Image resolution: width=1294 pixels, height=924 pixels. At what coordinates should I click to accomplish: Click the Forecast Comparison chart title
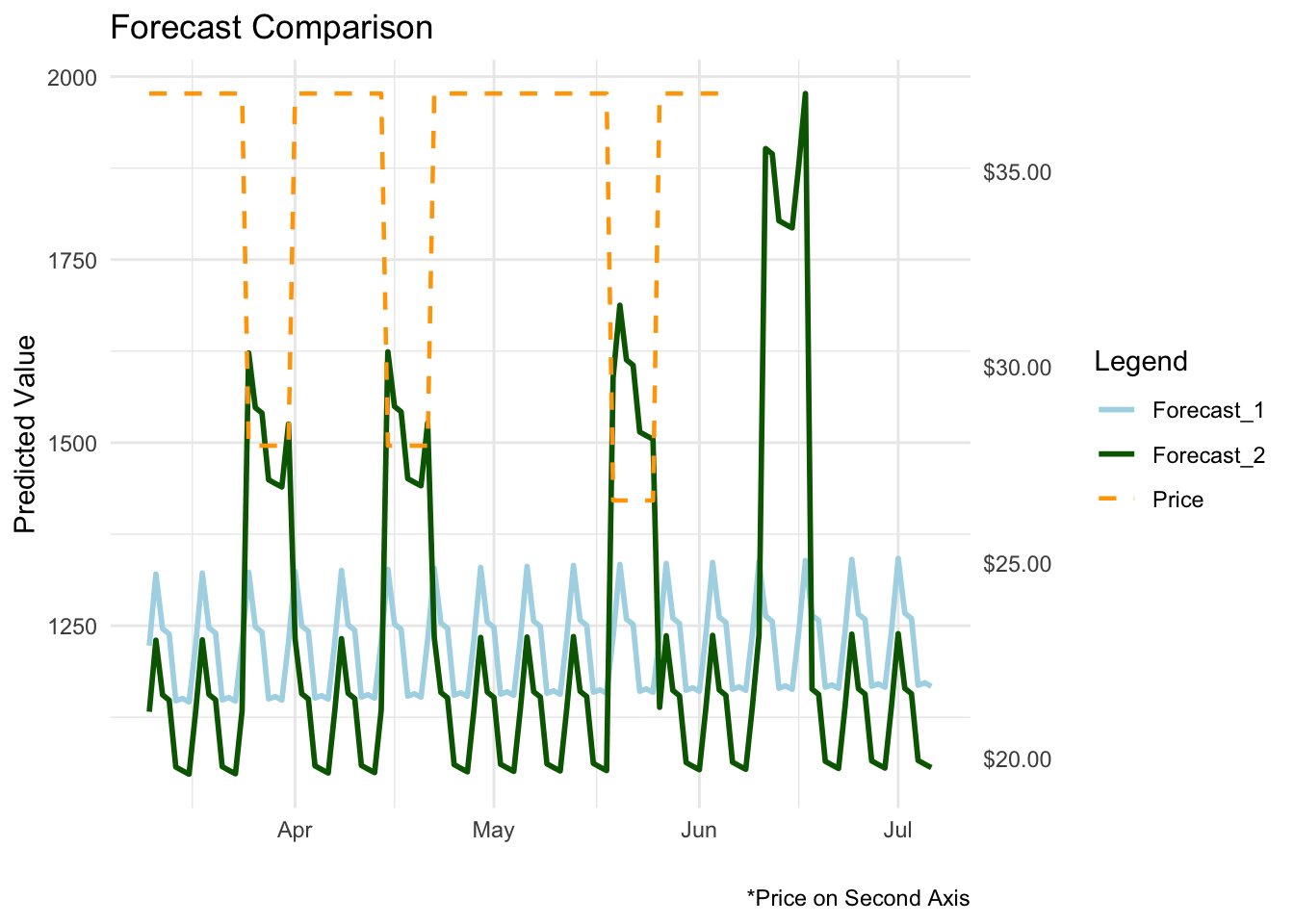click(272, 27)
